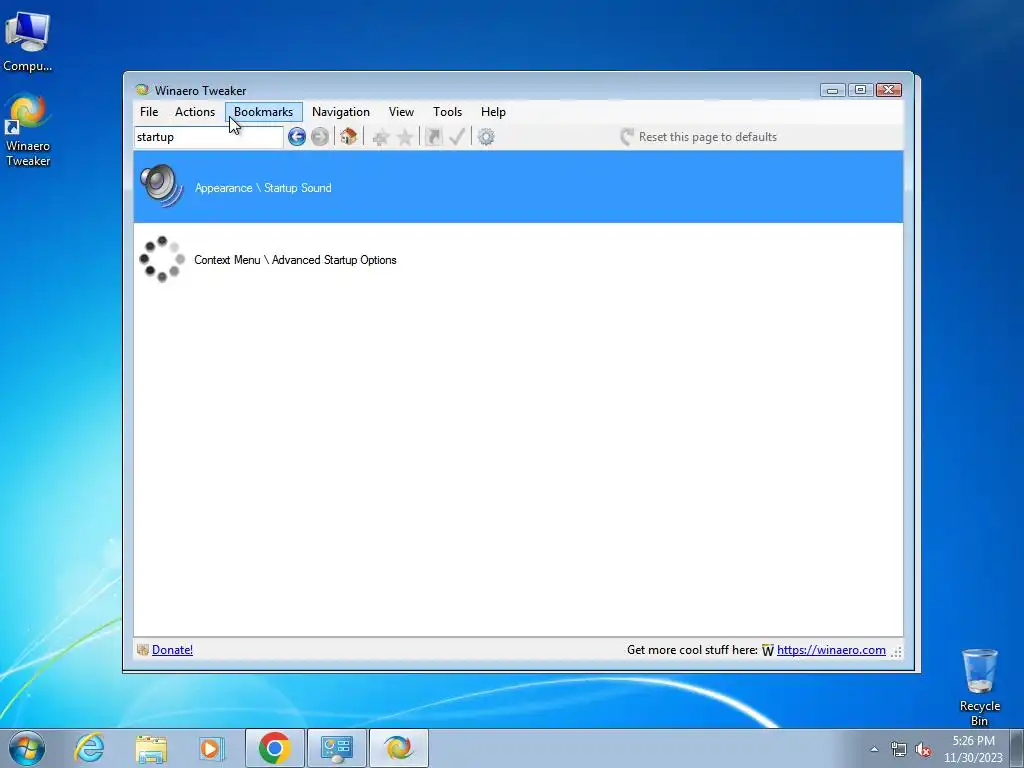Viewport: 1024px width, 768px height.
Task: Click the add bookmark star-plus icon
Action: pos(381,137)
